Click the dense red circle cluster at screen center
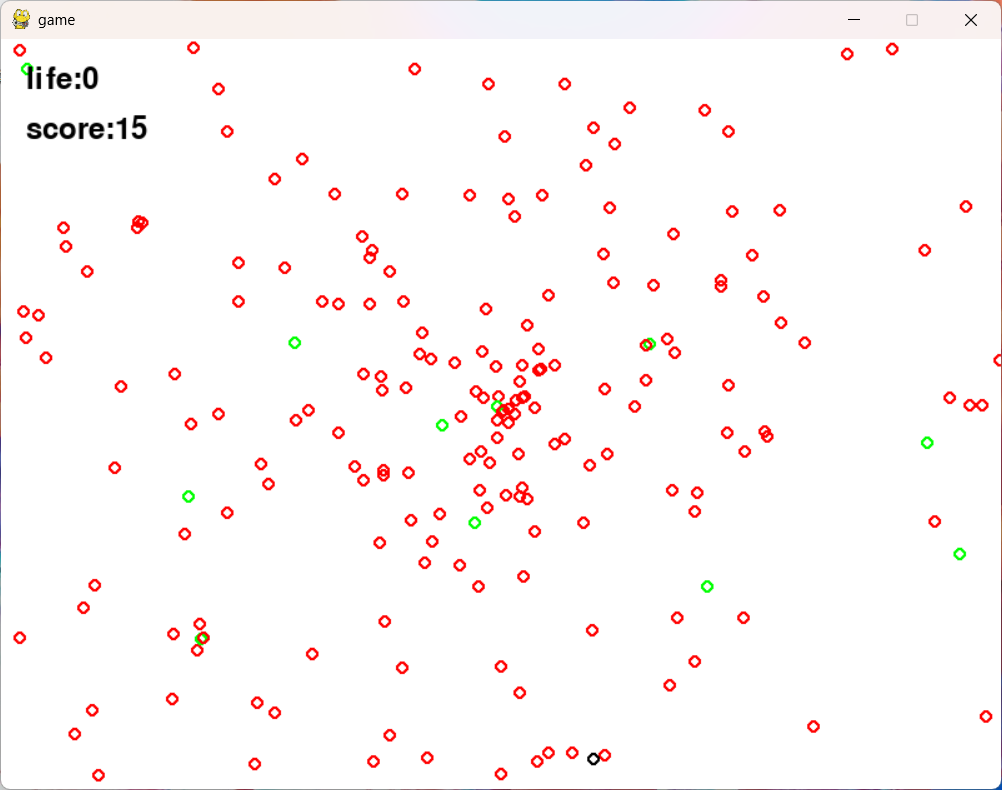 [508, 409]
